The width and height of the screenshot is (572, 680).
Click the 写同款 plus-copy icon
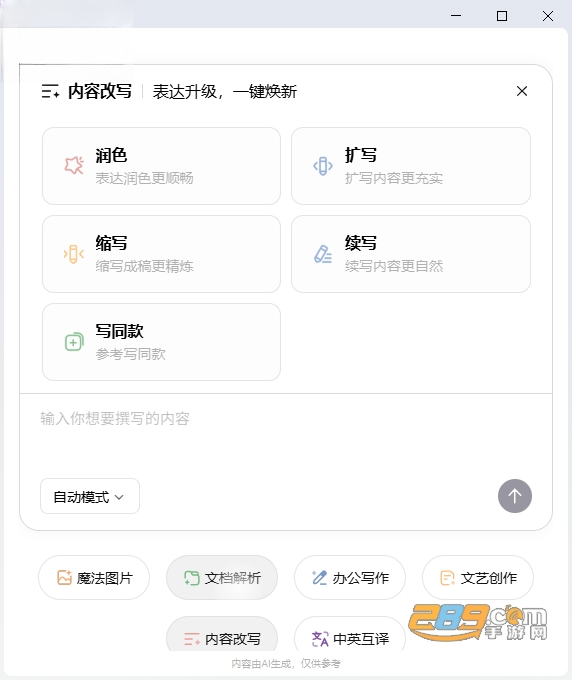pos(74,342)
